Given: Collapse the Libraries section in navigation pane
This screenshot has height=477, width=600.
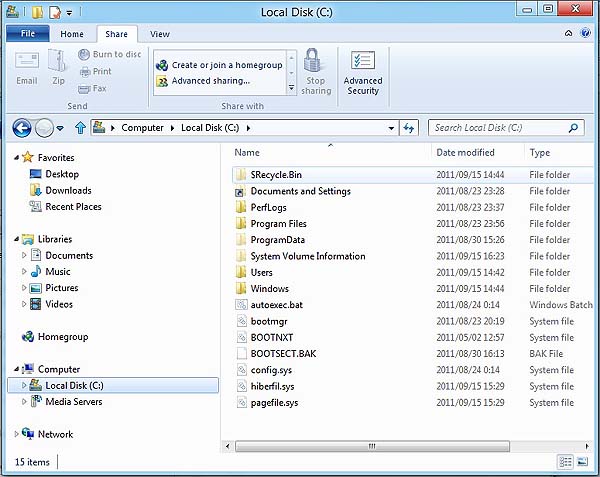Looking at the screenshot, I should 14,240.
